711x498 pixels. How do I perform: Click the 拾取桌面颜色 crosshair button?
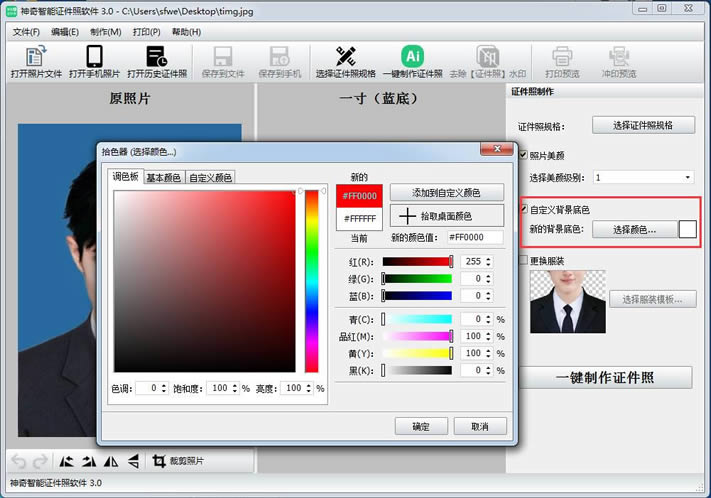(x=447, y=216)
